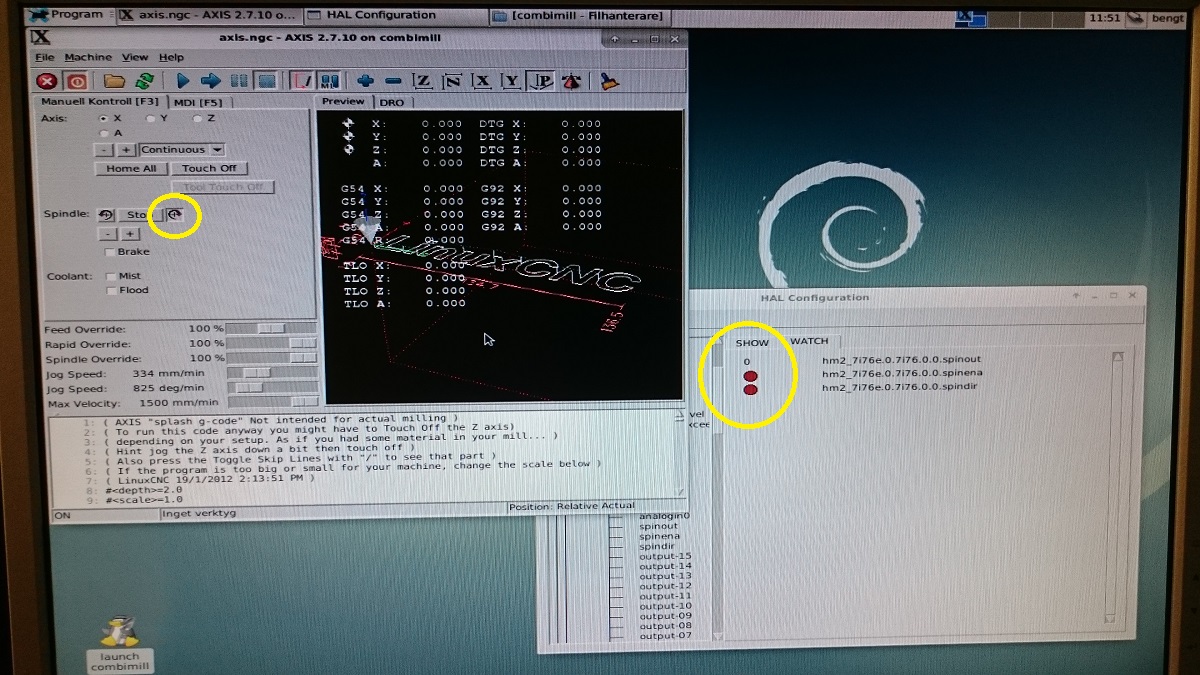Open a G-code file via folder icon
Image resolution: width=1200 pixels, height=675 pixels.
pyautogui.click(x=115, y=81)
